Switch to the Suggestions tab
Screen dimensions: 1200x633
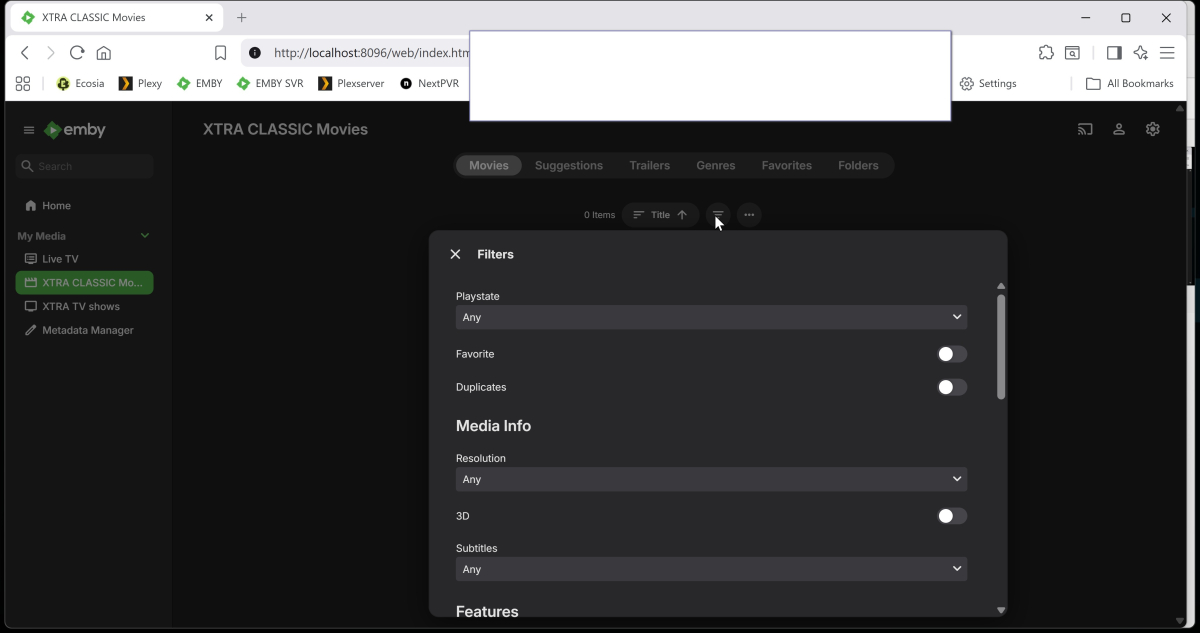pos(569,166)
